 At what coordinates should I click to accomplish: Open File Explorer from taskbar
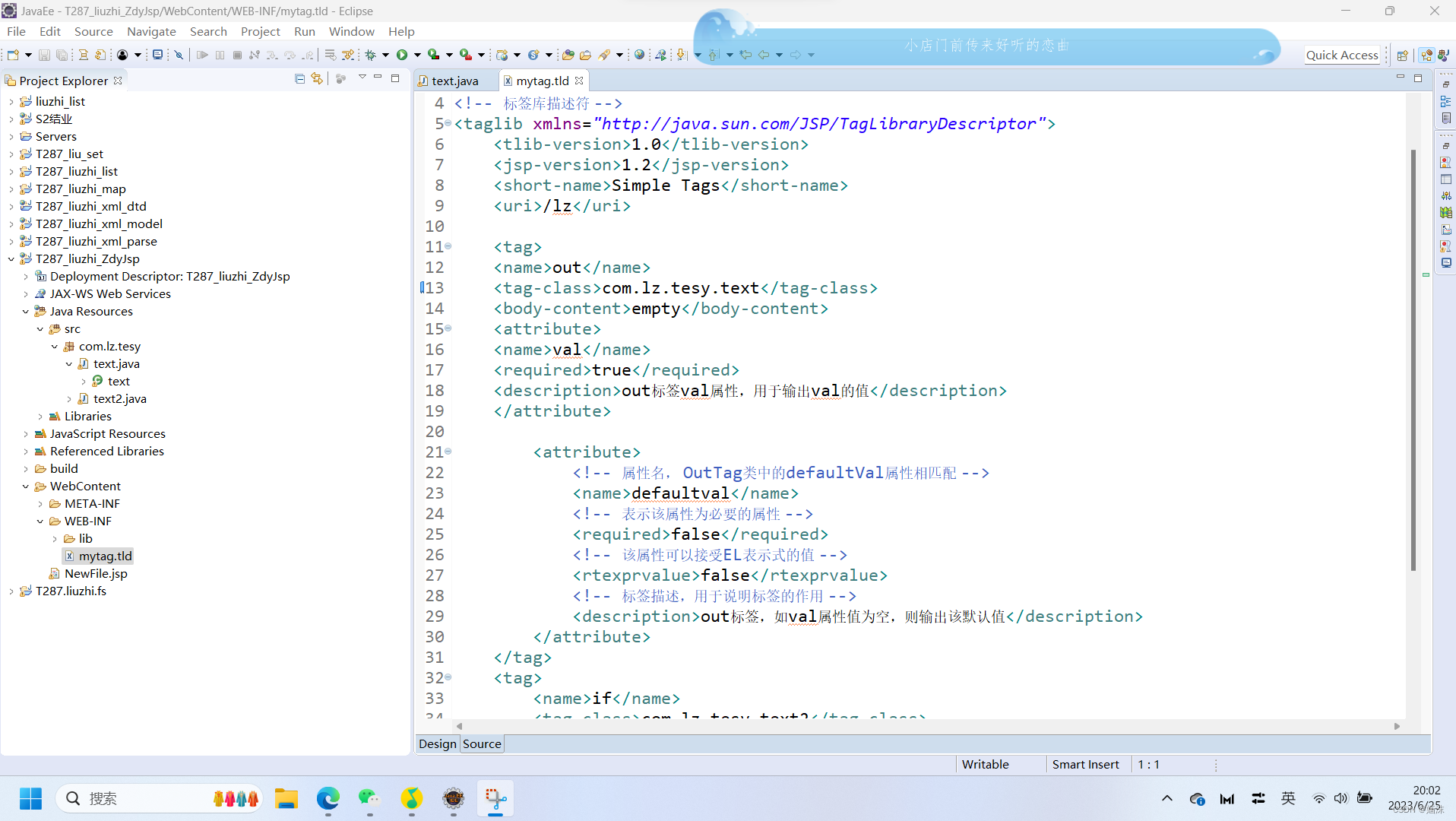point(286,799)
